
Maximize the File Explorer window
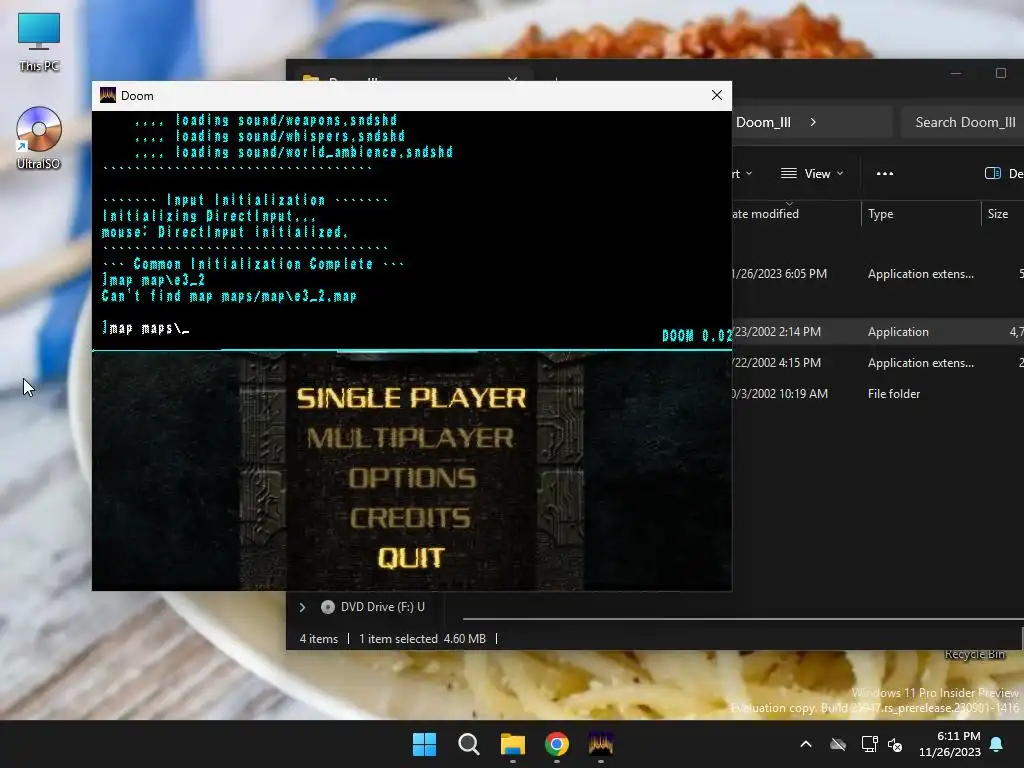pyautogui.click(x=1000, y=73)
